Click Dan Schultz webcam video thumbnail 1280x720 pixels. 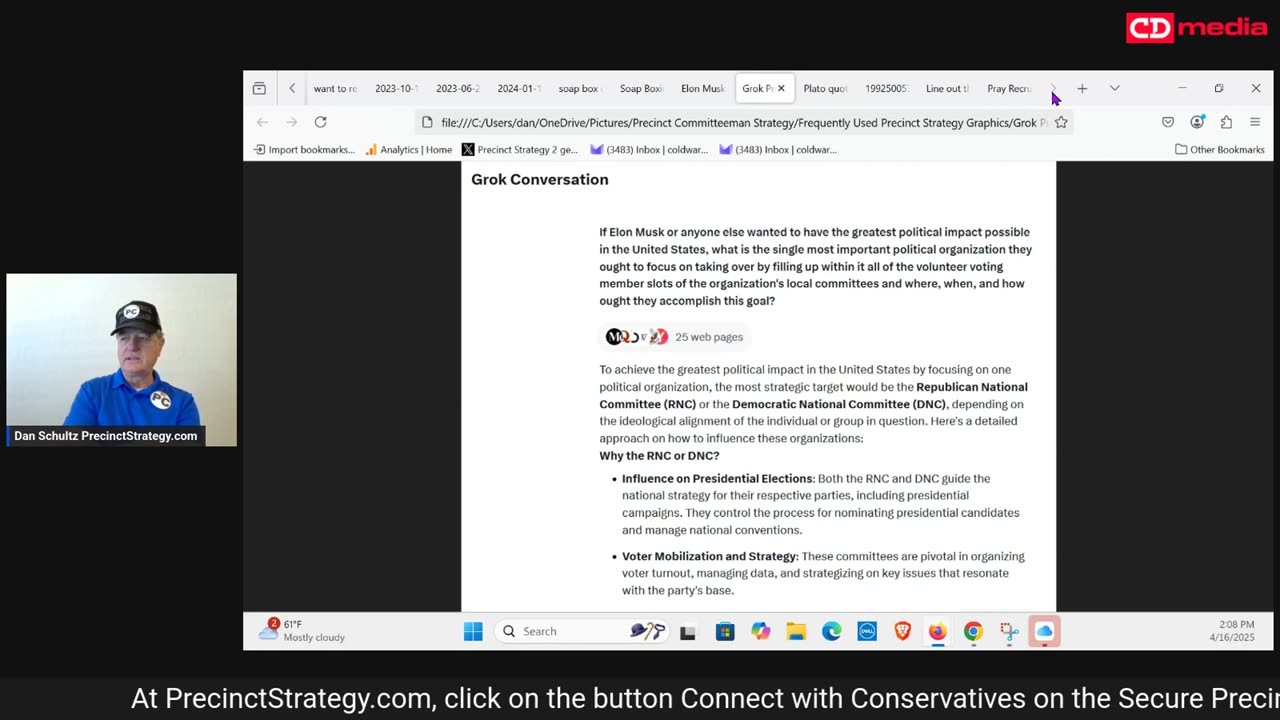[x=122, y=360]
